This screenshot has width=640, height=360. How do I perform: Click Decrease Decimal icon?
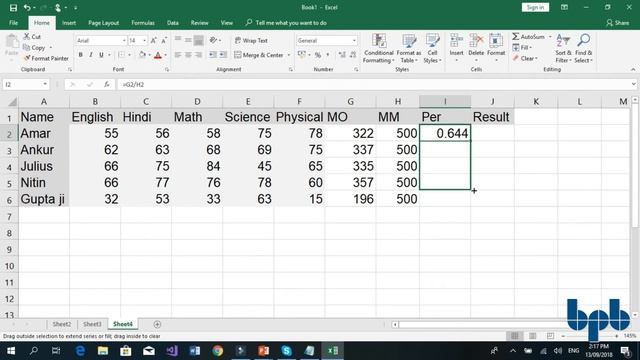point(353,55)
